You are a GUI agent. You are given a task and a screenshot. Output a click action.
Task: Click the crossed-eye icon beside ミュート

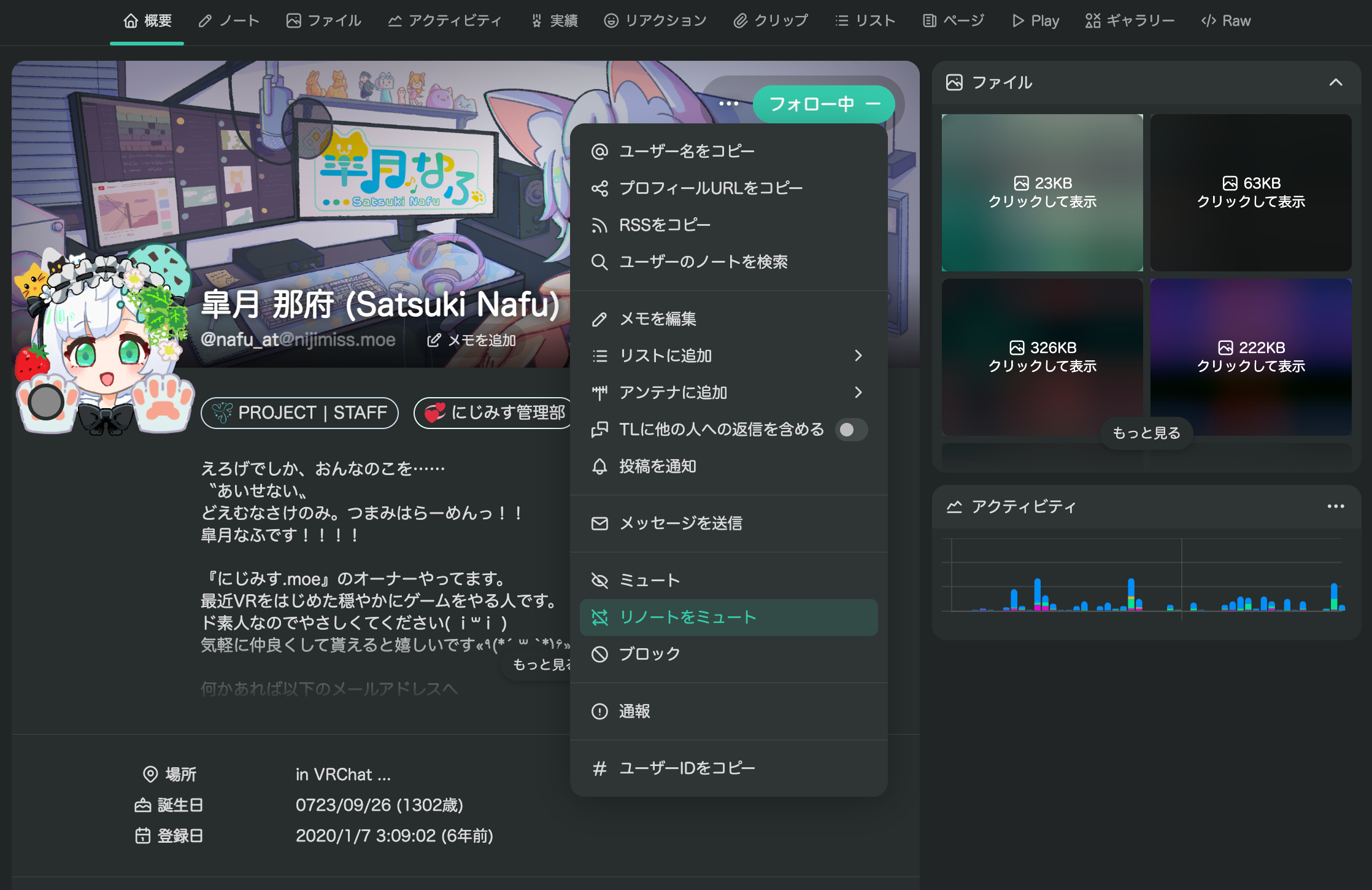599,581
